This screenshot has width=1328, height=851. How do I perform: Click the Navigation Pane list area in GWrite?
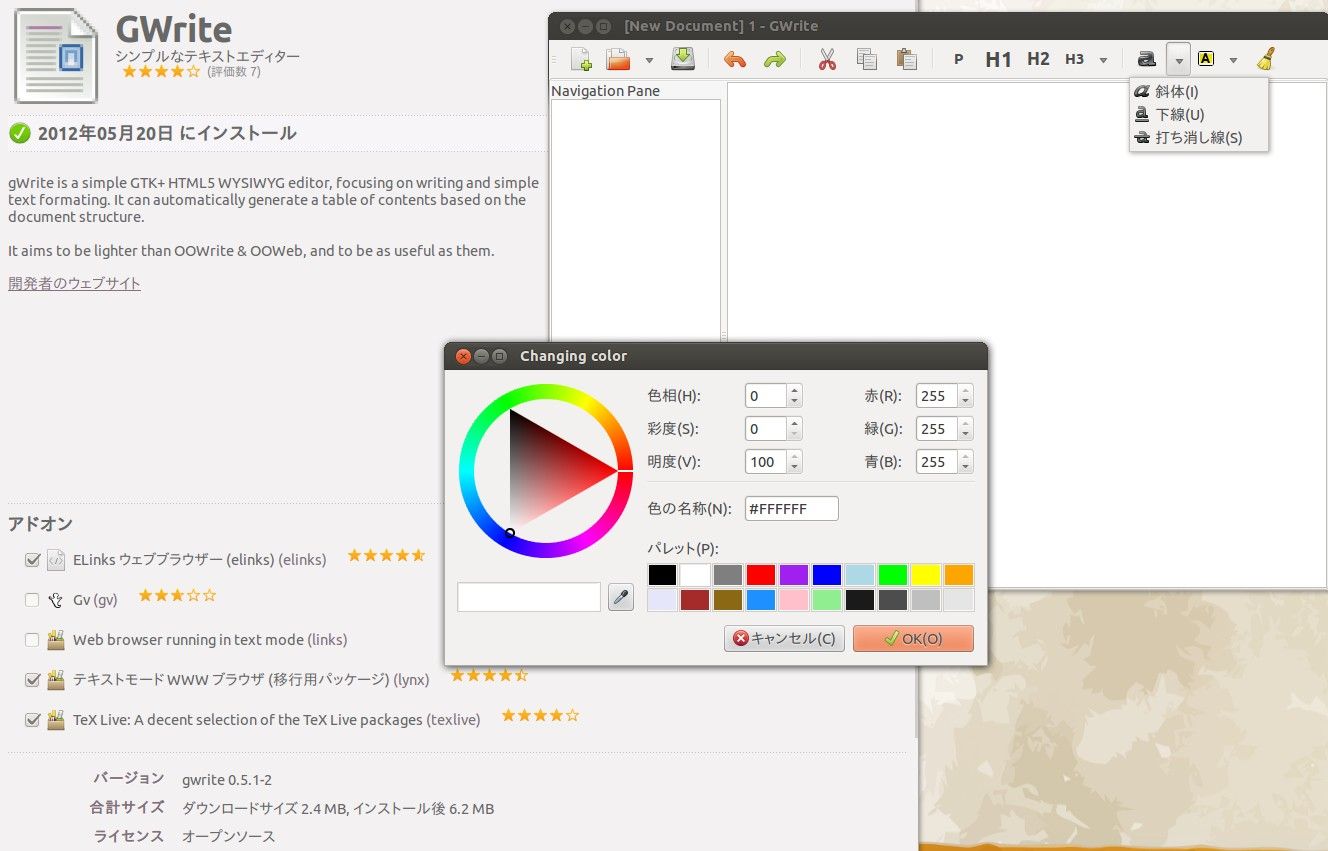635,220
